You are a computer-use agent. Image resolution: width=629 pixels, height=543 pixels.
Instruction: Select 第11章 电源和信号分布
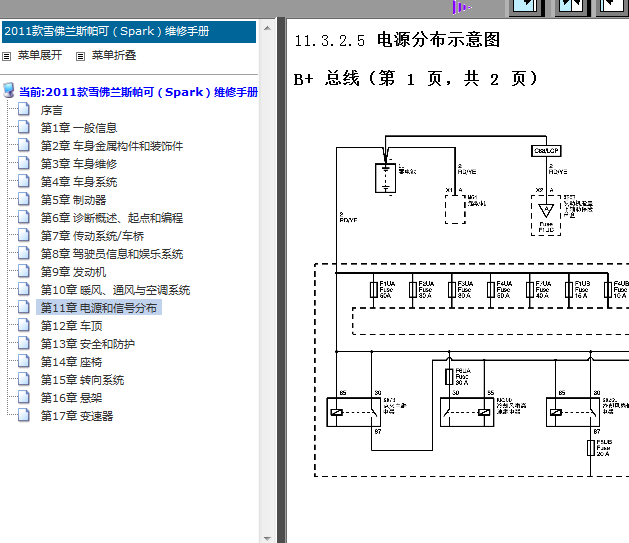(99, 308)
